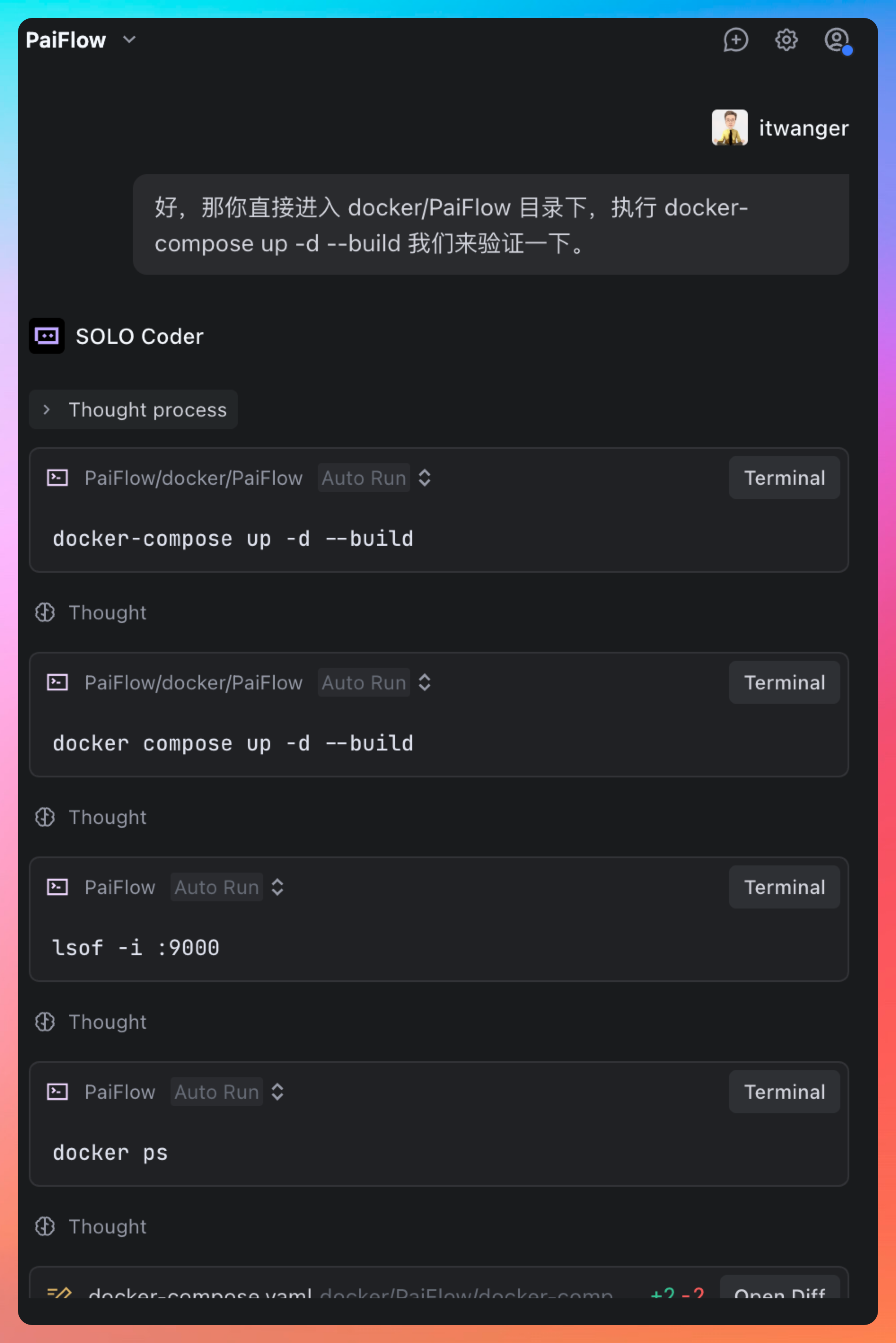Screen dimensions: 896x1343
Task: Click terminal icon beside docker-compose up command
Action: pyautogui.click(x=57, y=478)
